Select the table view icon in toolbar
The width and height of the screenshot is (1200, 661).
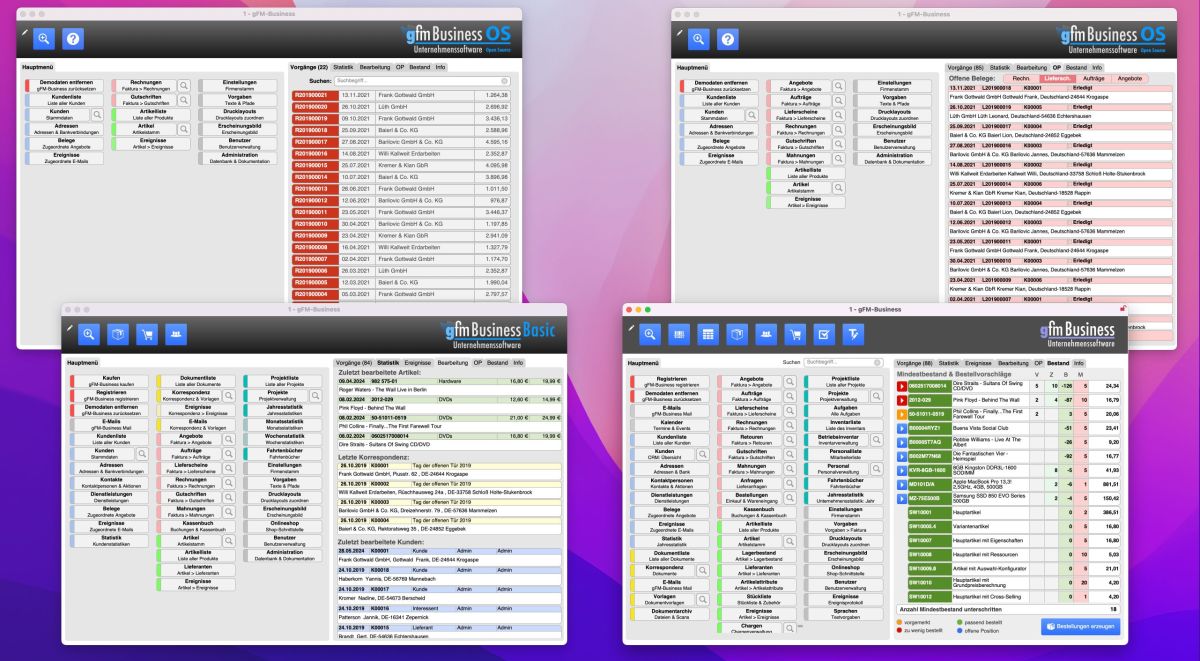[708, 333]
